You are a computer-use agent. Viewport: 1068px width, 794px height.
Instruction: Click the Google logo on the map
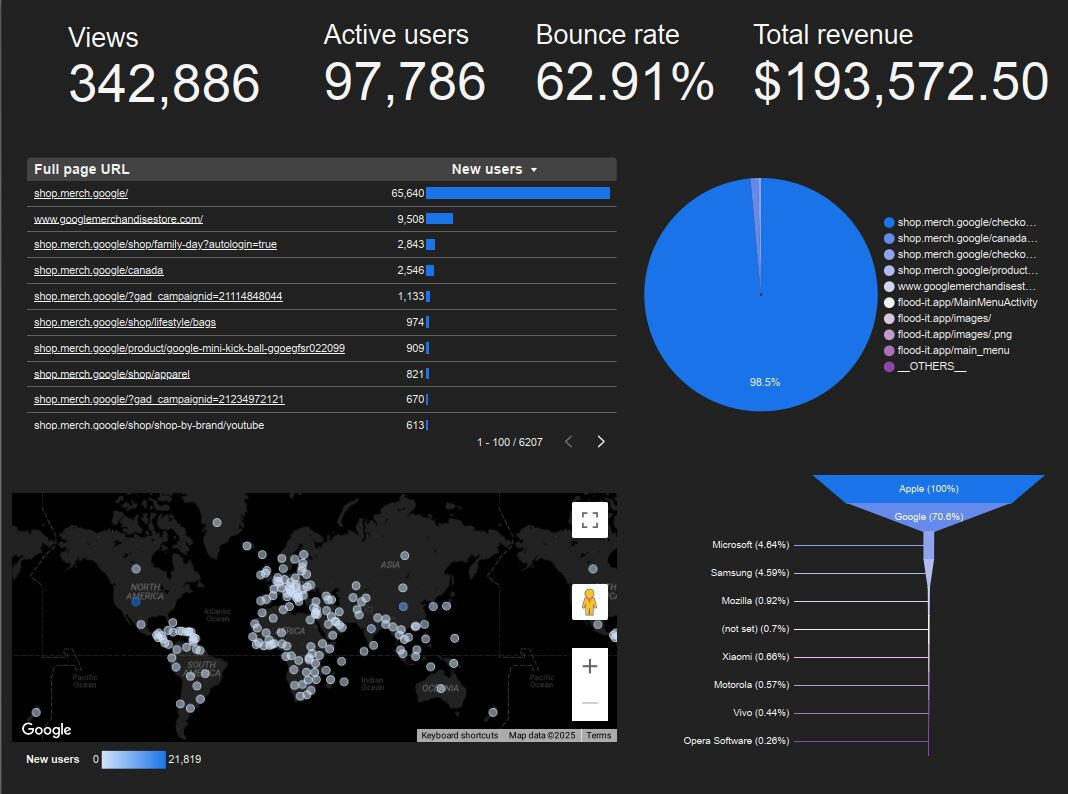[x=46, y=729]
